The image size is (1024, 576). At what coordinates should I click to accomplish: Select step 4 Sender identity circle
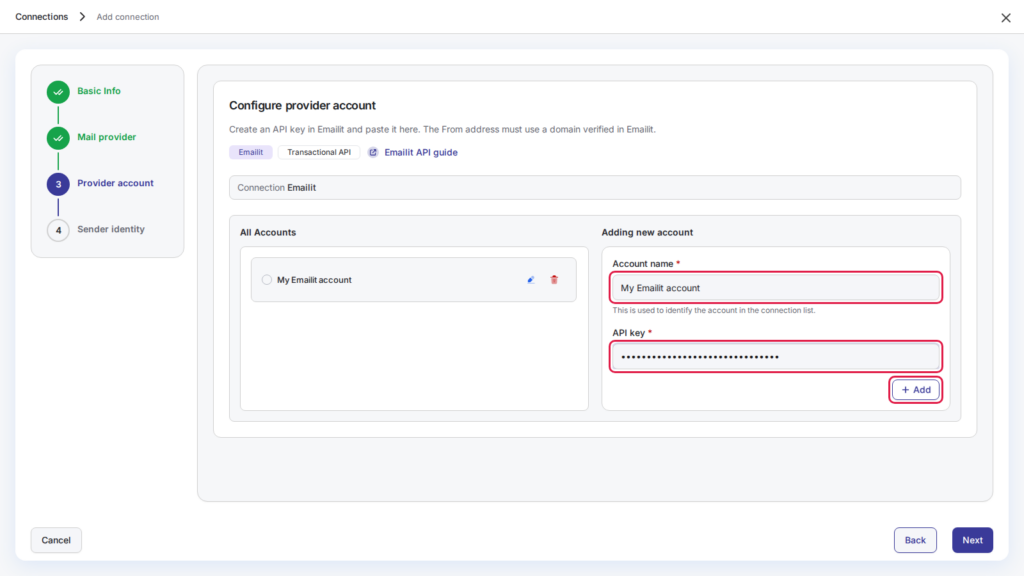(x=58, y=230)
